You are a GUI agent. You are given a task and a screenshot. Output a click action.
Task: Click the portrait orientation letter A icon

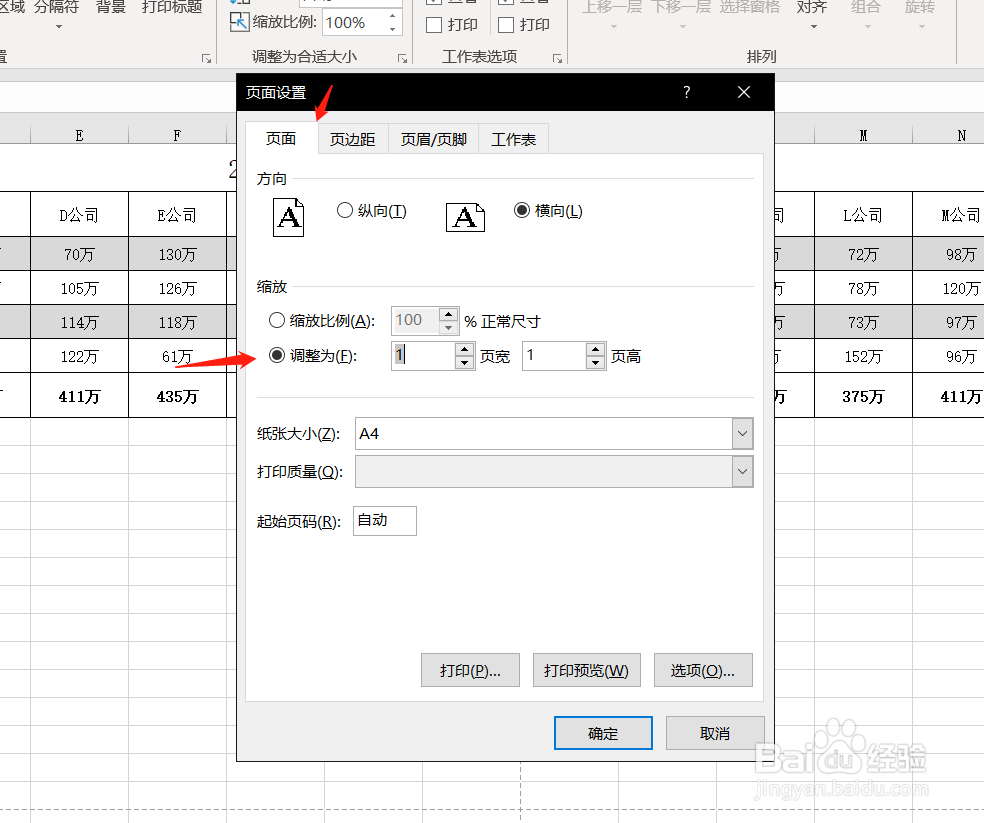(x=288, y=216)
